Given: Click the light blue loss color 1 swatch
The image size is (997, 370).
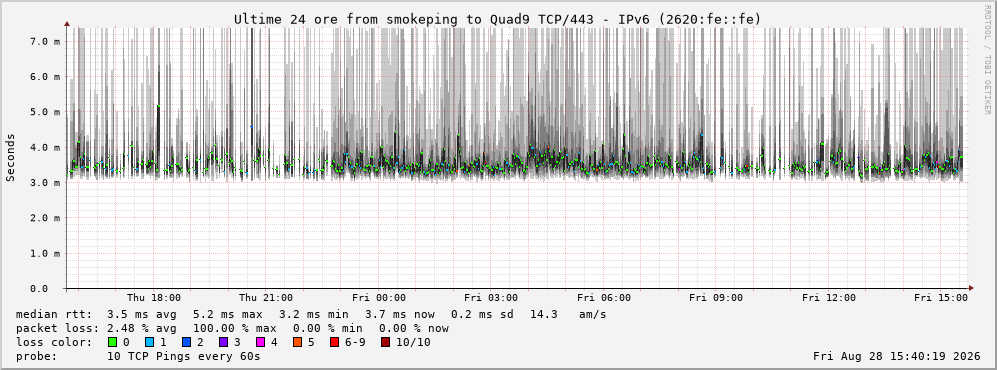Looking at the screenshot, I should (149, 342).
